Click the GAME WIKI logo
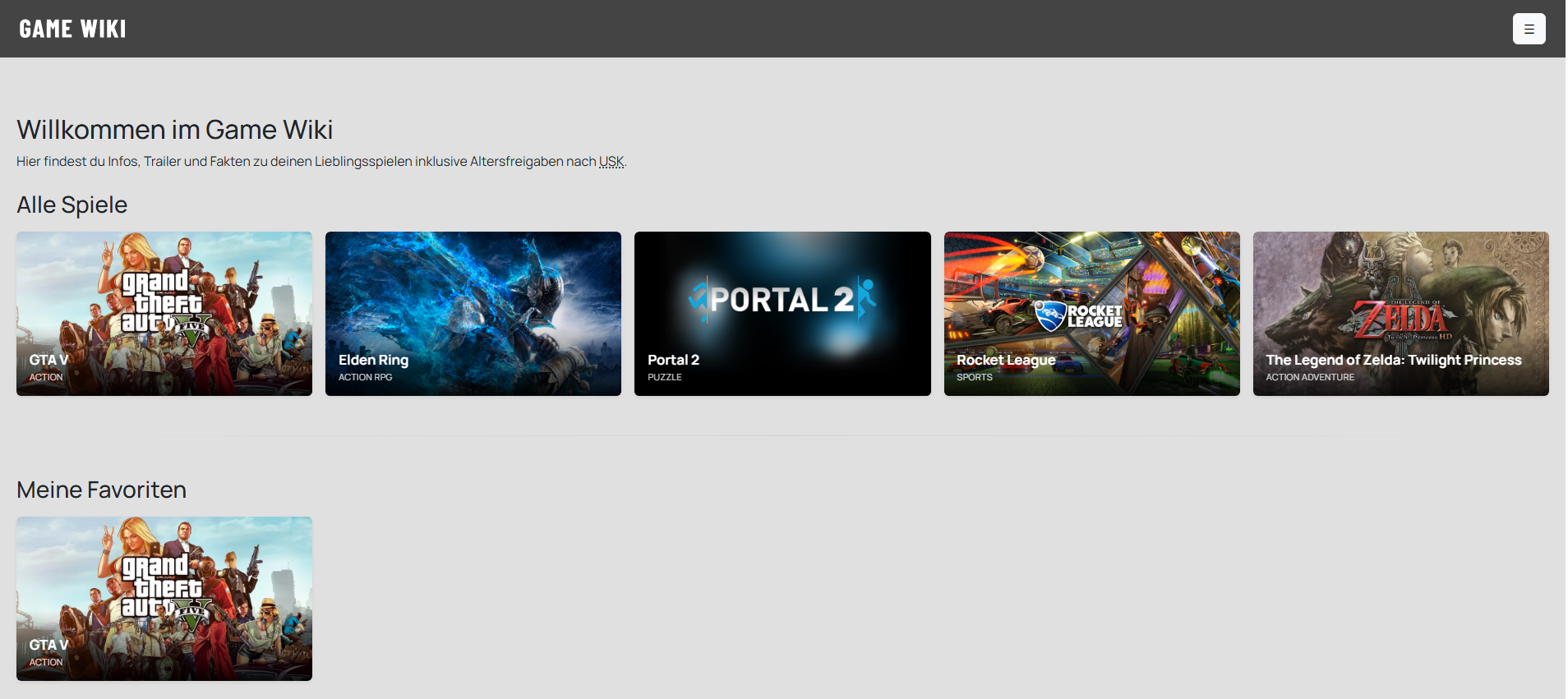Image resolution: width=1568 pixels, height=699 pixels. [73, 29]
